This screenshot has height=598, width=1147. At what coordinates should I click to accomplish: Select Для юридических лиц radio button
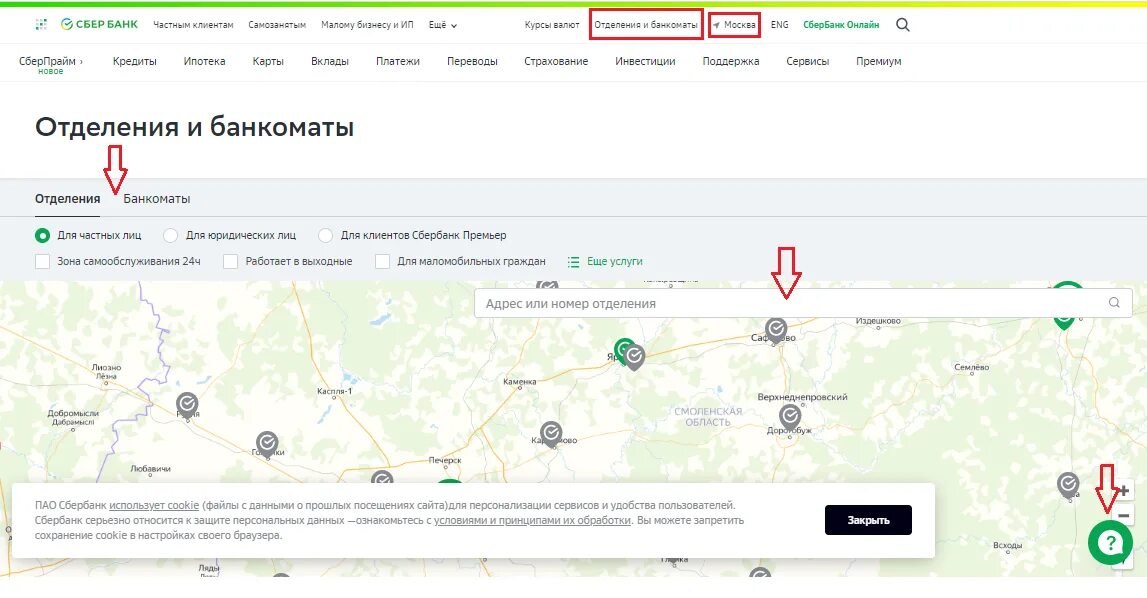point(170,236)
